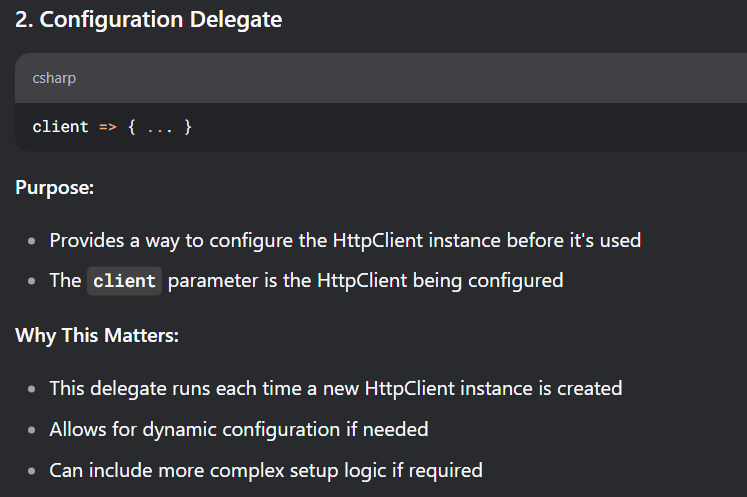
Task: Click the { ... } braces in code
Action: tap(160, 127)
